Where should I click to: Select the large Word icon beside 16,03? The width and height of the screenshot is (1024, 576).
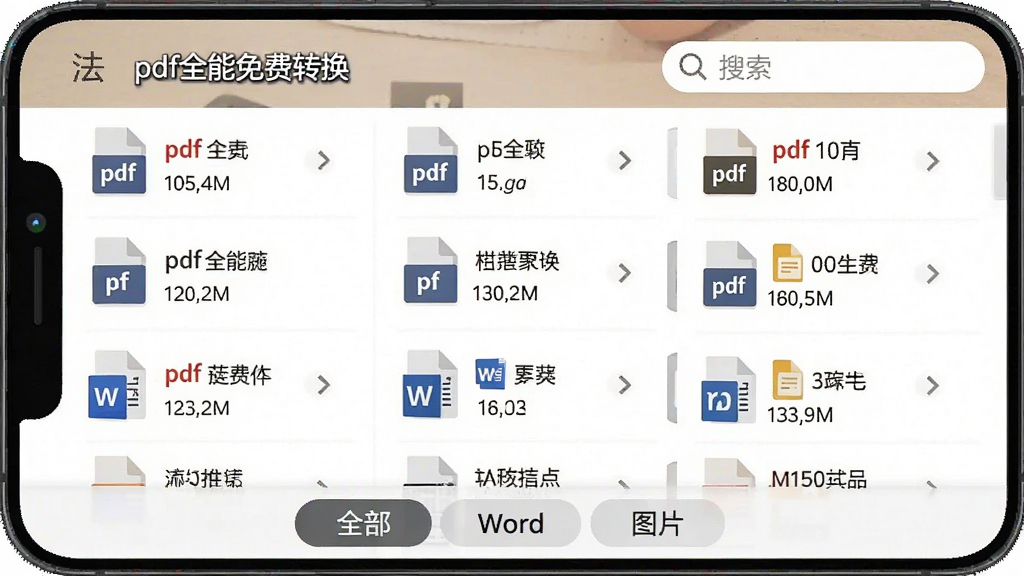(x=430, y=385)
